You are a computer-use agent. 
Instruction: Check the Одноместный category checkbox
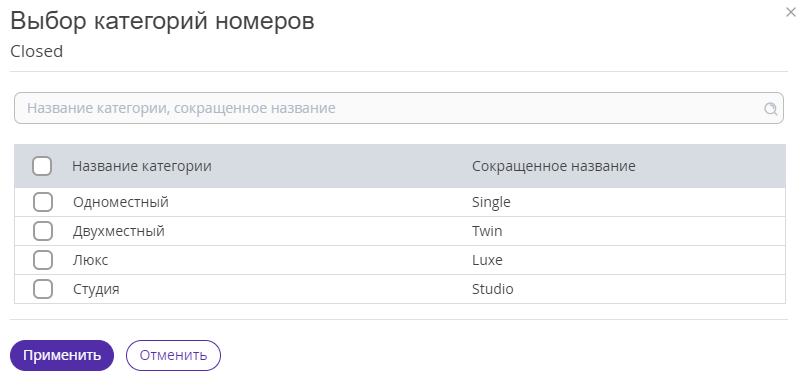(43, 202)
